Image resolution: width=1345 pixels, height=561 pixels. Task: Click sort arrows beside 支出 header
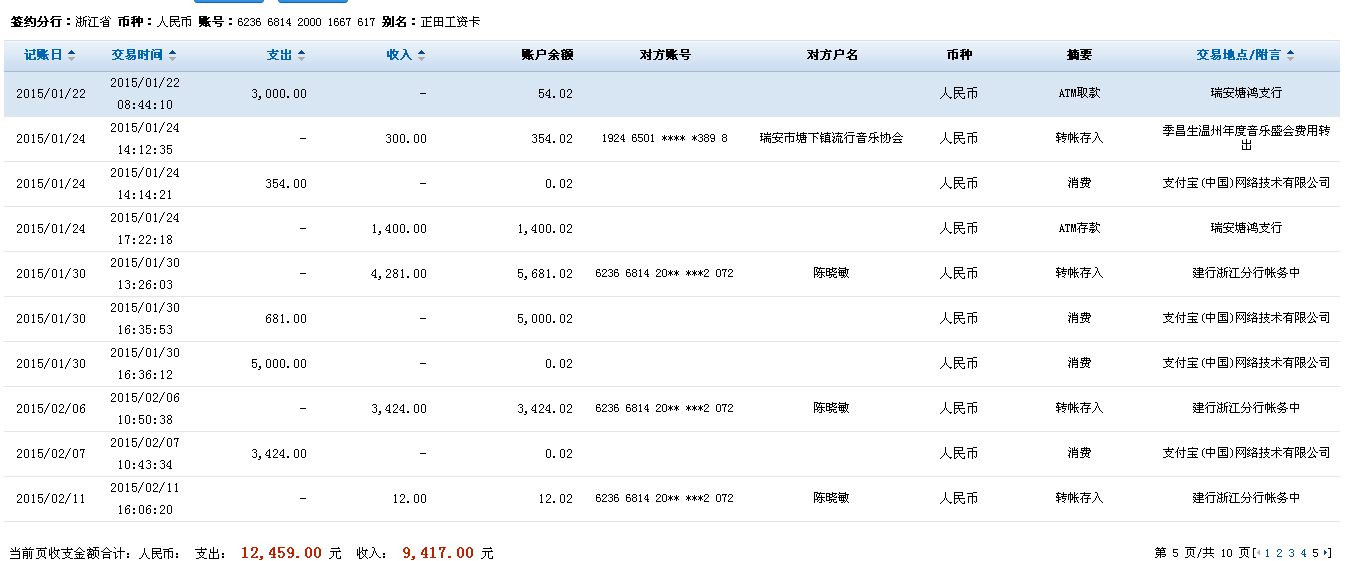(x=302, y=55)
